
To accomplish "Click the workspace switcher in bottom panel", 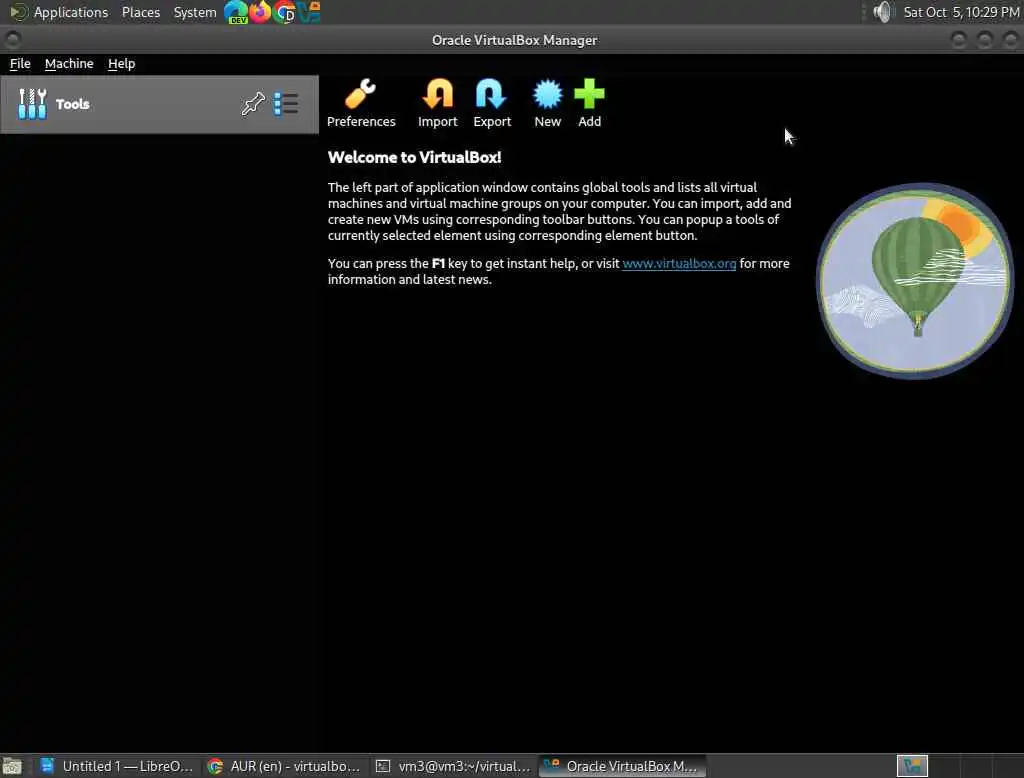I will pyautogui.click(x=912, y=766).
